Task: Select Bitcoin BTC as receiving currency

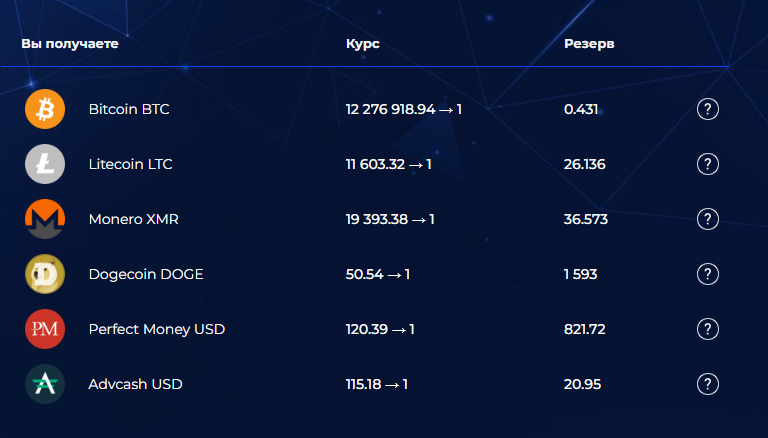Action: click(129, 109)
